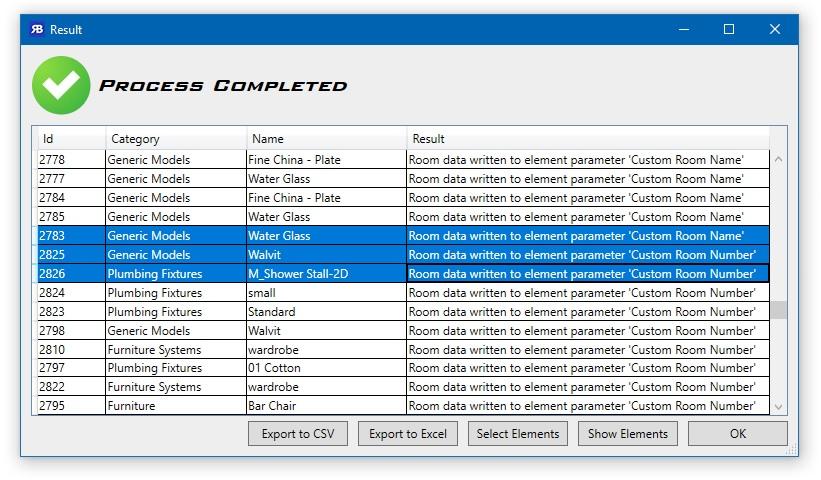Confirm with the OK button
Screen dimensions: 821x480
tap(738, 433)
